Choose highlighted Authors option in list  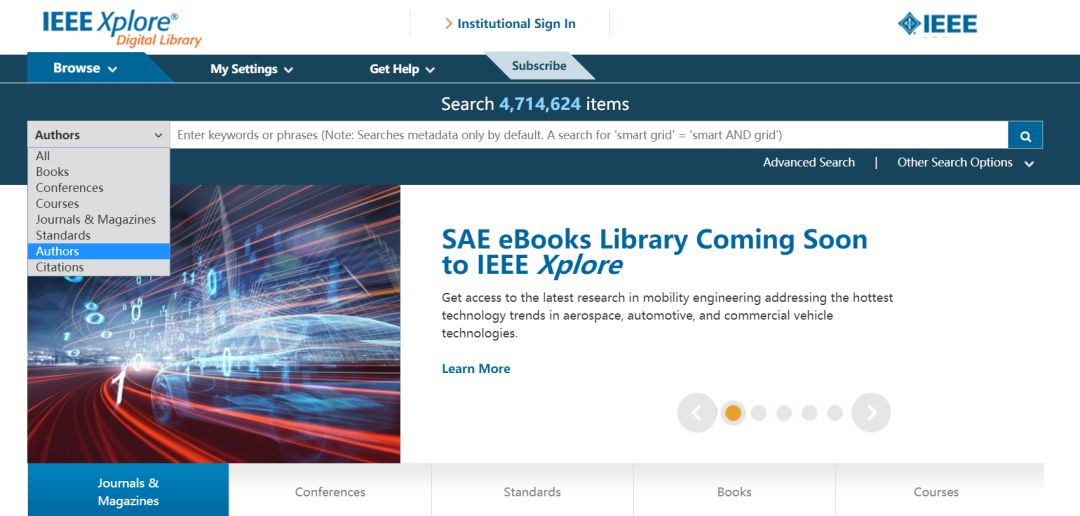point(98,251)
